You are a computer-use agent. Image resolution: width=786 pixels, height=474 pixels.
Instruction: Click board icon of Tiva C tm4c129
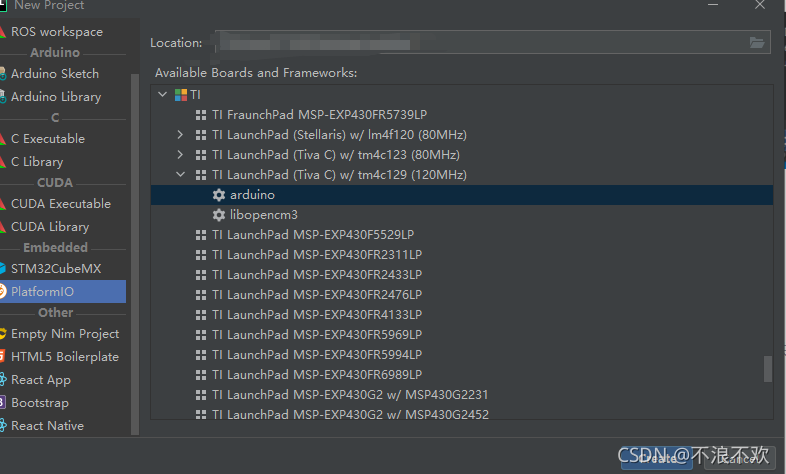201,175
